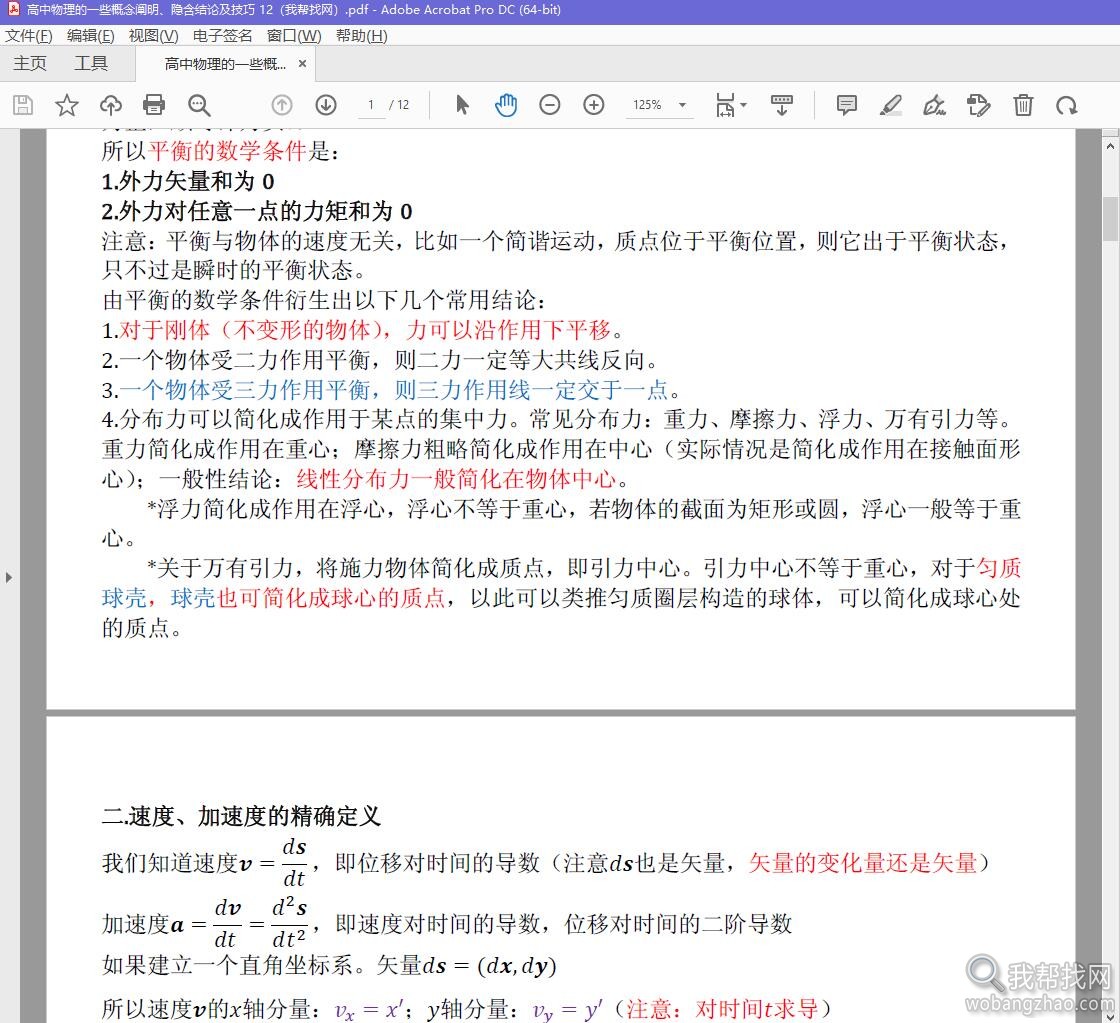This screenshot has height=1023, width=1120.
Task: Click red text 线性分布力一般简化在物体中心
Action: [456, 479]
